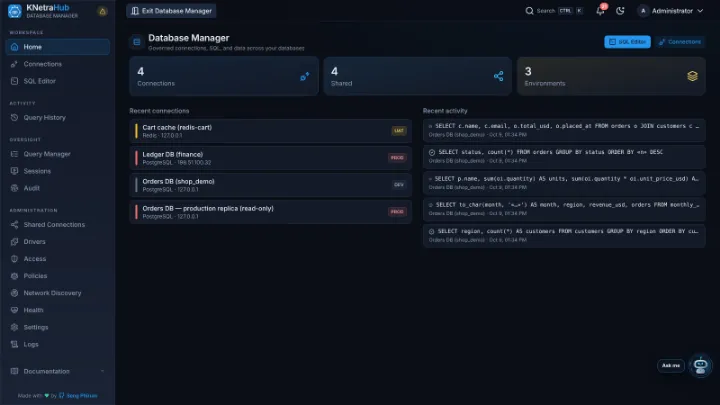Click the KNetraHub logo icon
The image size is (720, 405).
click(15, 11)
